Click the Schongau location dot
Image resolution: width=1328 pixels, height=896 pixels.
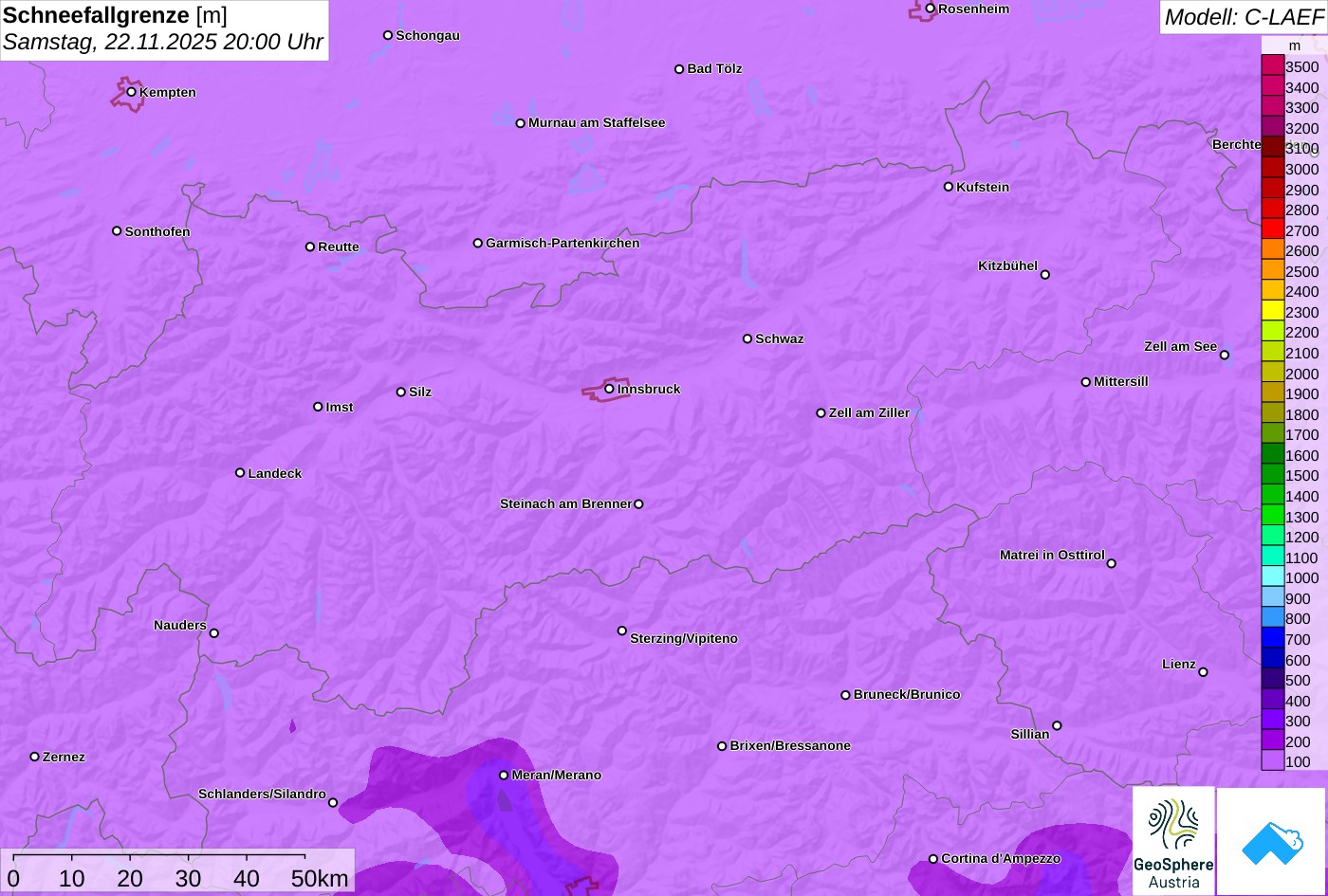387,35
